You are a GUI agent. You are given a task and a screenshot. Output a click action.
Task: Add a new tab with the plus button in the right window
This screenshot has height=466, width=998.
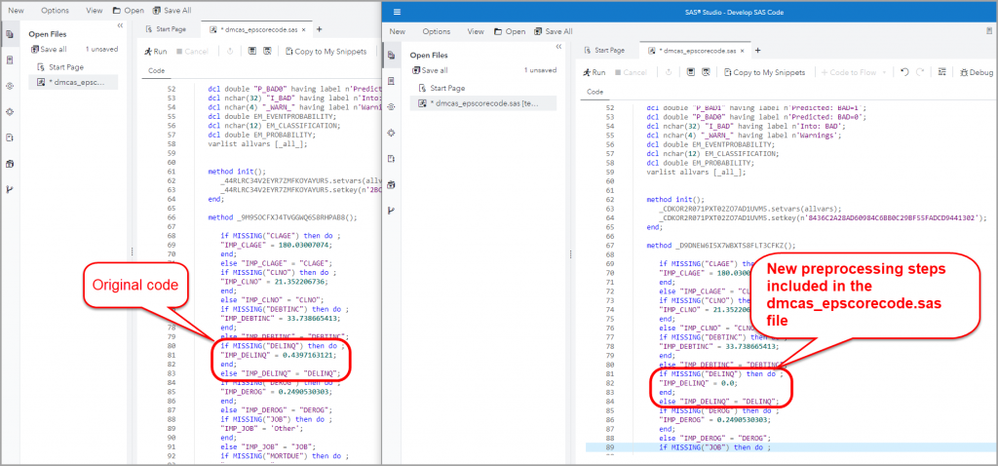pyautogui.click(x=757, y=50)
